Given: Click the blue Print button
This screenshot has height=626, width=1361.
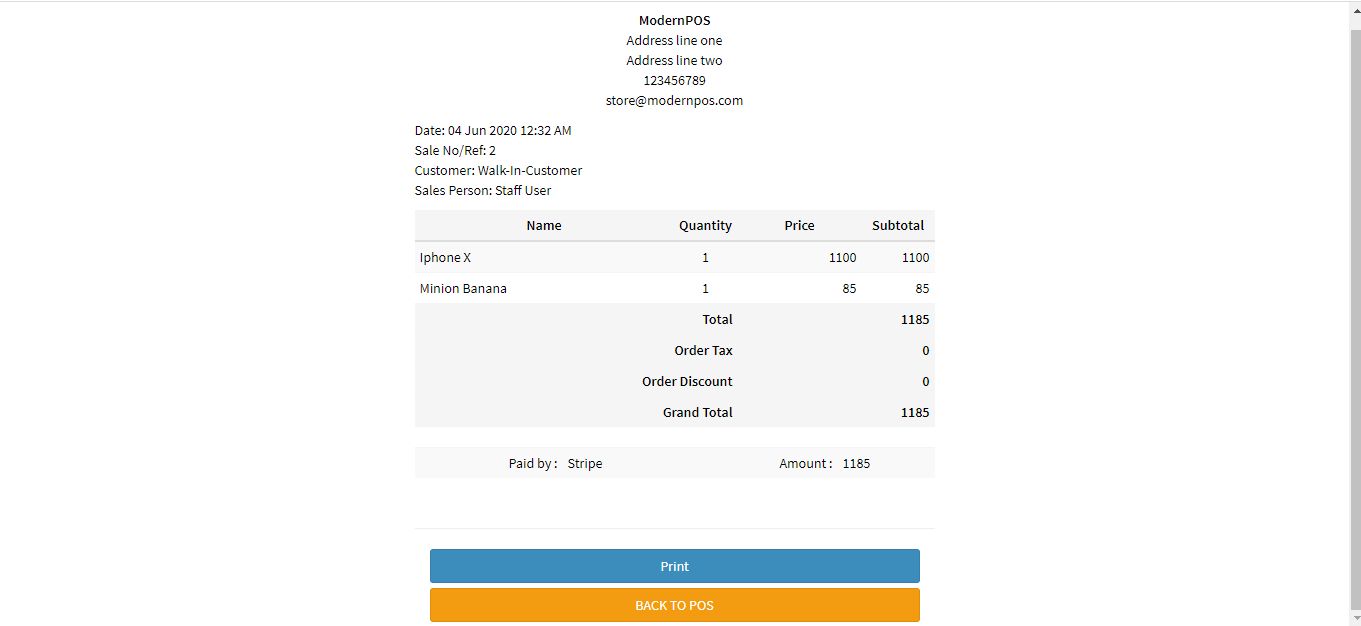Looking at the screenshot, I should pos(674,566).
